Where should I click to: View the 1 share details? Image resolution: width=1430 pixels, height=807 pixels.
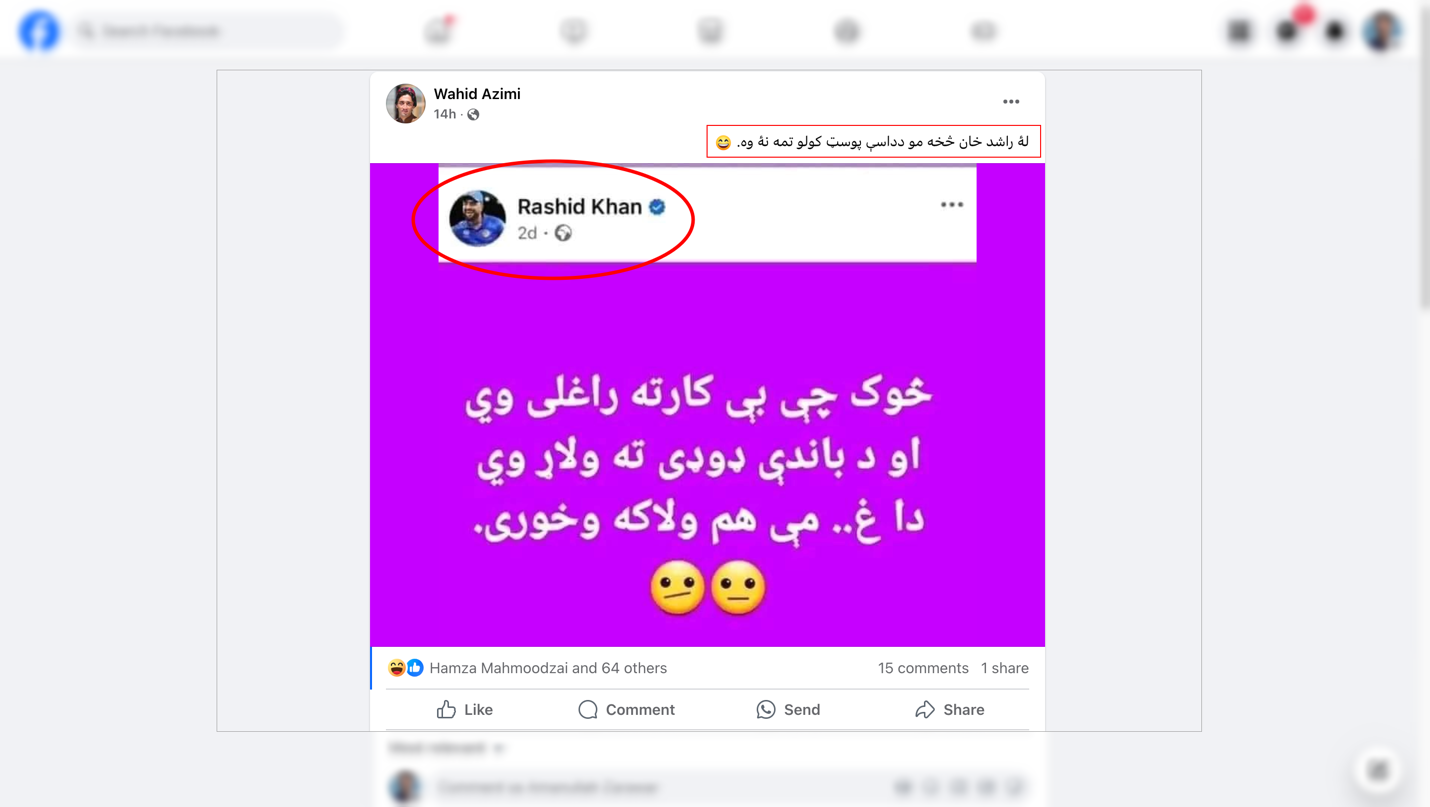click(x=1005, y=668)
